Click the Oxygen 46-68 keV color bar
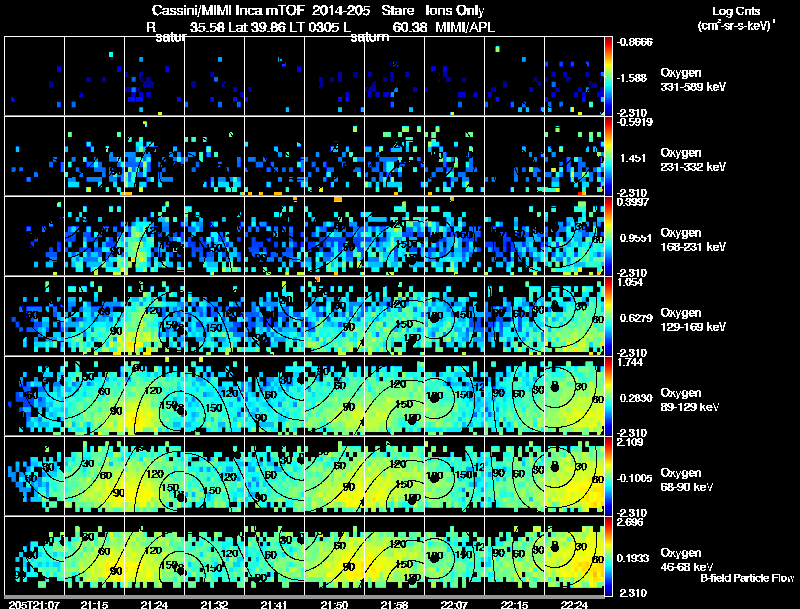 (608, 556)
